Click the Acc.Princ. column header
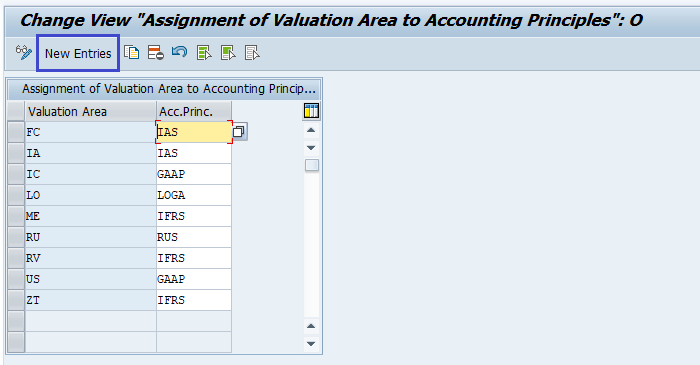 point(194,111)
